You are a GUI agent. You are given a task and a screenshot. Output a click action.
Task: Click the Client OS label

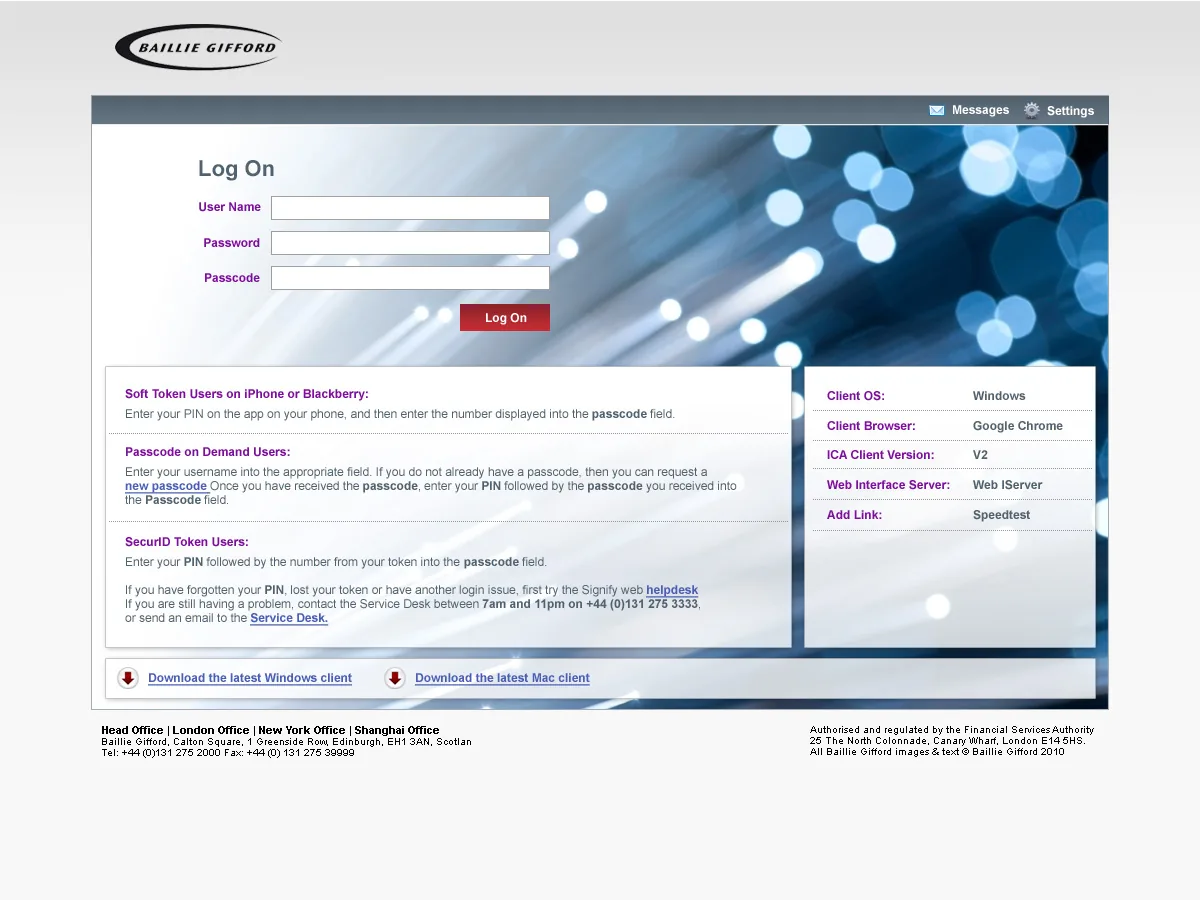click(856, 396)
